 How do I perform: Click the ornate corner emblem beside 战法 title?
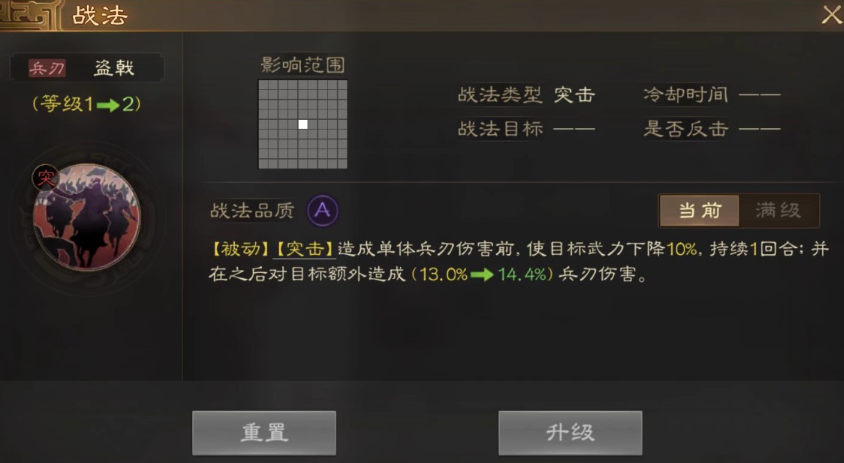[29, 15]
